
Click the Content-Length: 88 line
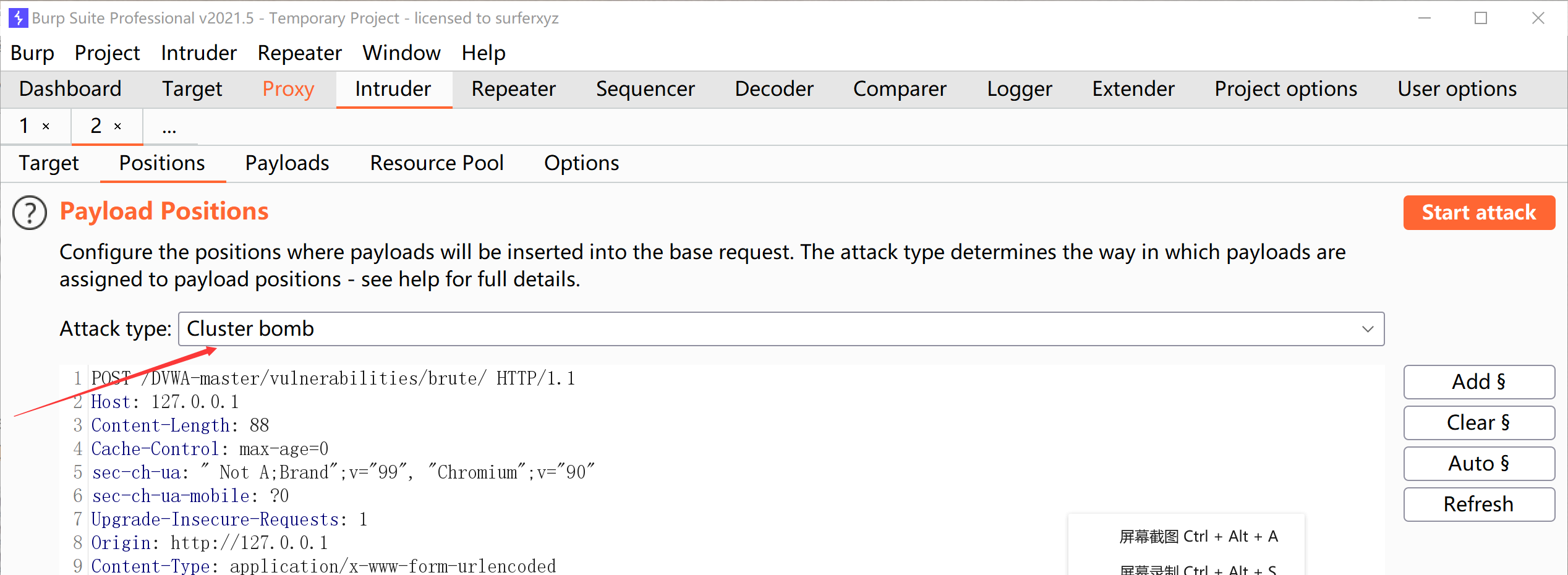[x=180, y=425]
